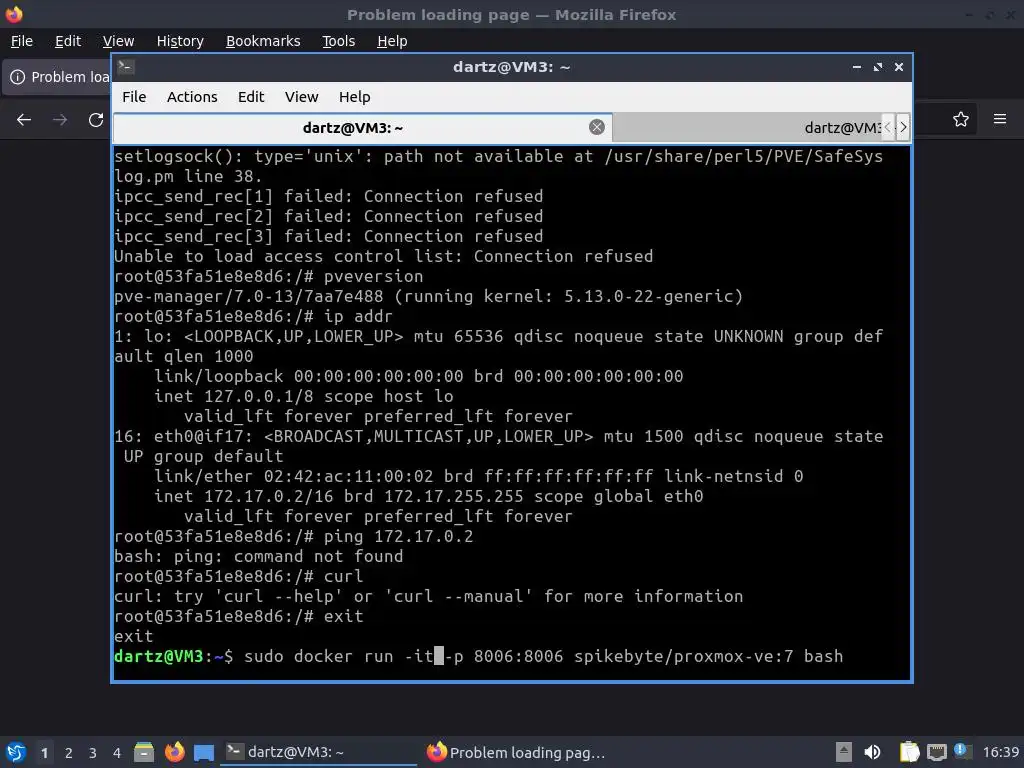This screenshot has width=1024, height=768.
Task: Click the show desktop icon in the taskbar
Action: click(204, 752)
